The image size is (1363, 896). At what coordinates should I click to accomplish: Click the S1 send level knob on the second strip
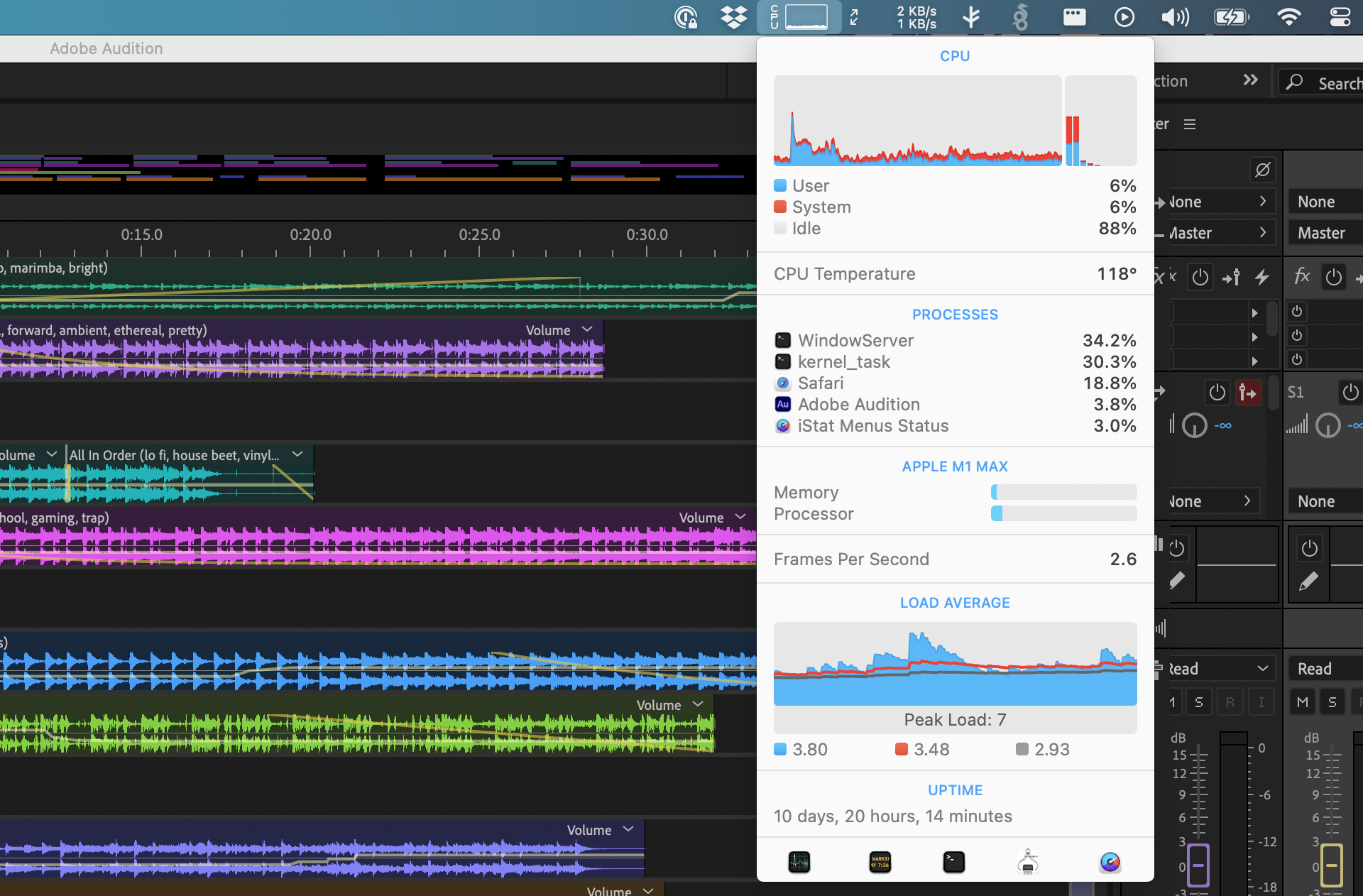(1328, 426)
